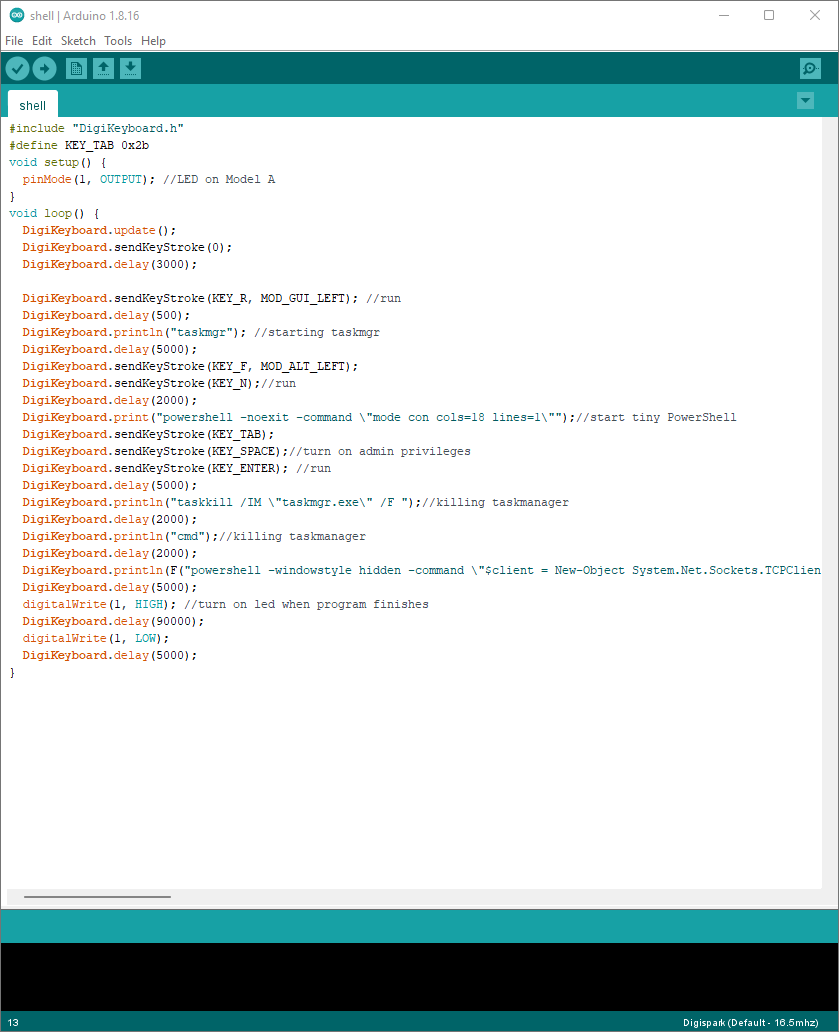The height and width of the screenshot is (1032, 839).
Task: Click the DigiKeyboard.delay(500) line
Action: click(x=106, y=316)
